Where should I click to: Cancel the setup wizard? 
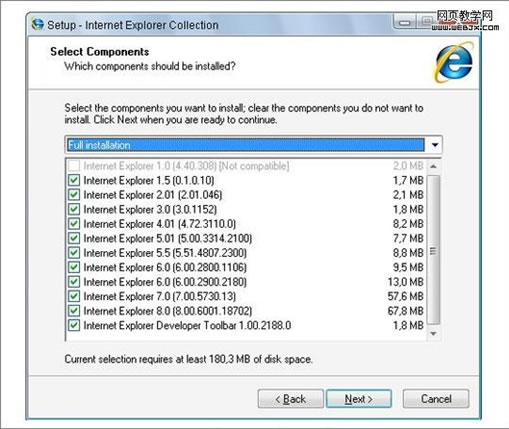[x=436, y=399]
